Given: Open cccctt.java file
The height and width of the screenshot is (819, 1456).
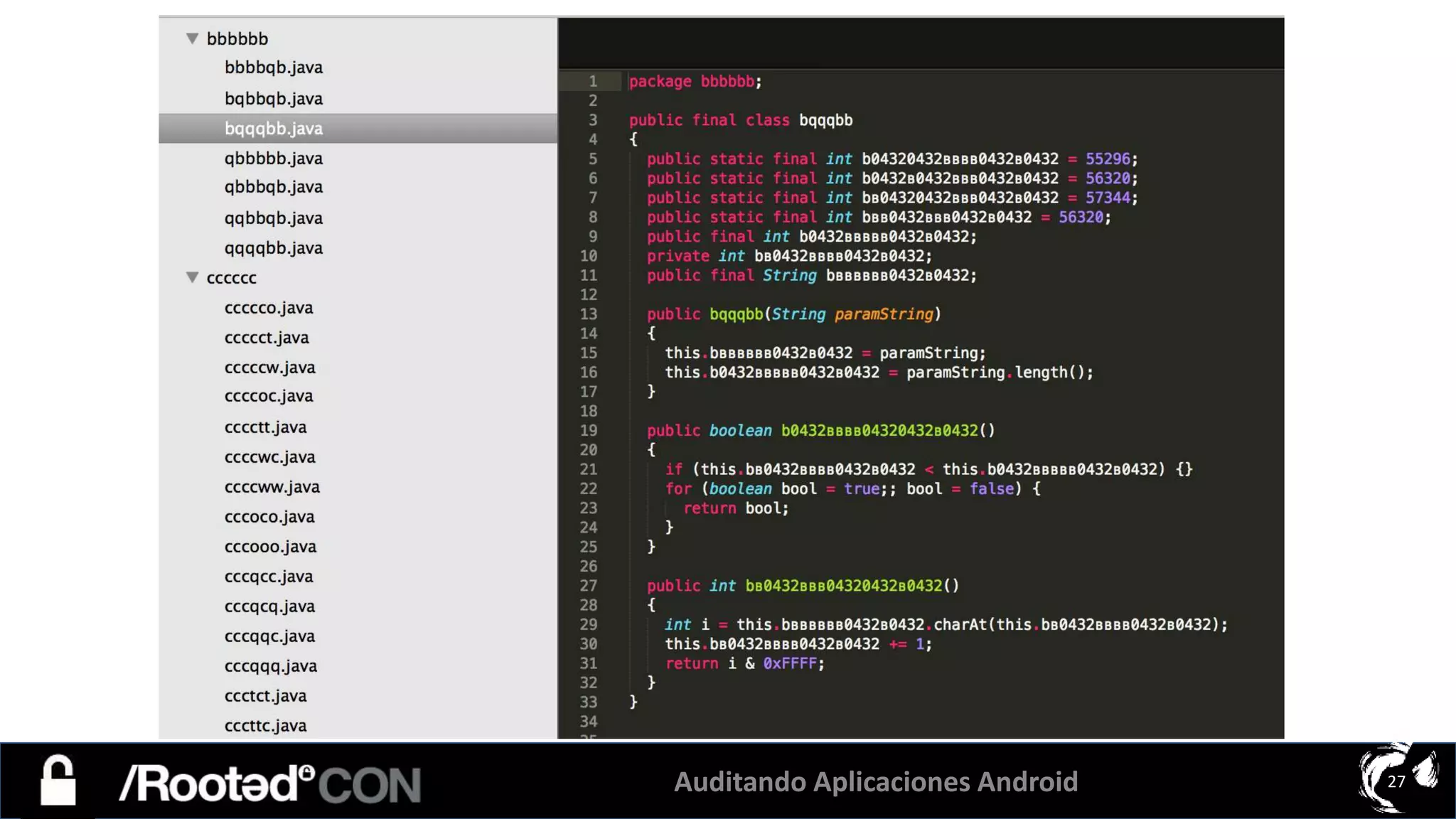Looking at the screenshot, I should coord(266,427).
